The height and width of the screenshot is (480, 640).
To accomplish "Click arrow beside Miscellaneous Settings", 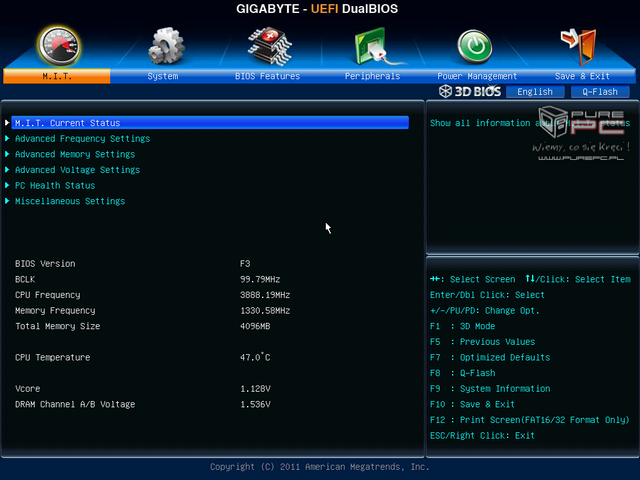I will click(x=7, y=201).
